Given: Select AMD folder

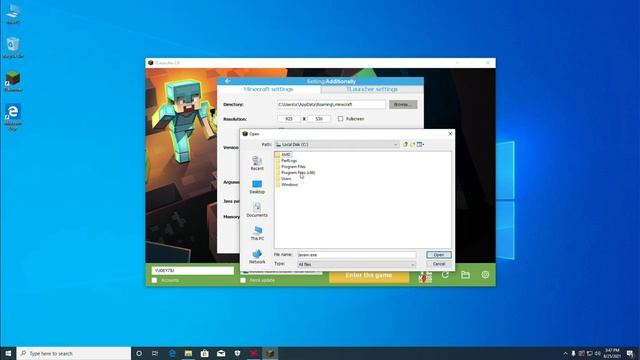Looking at the screenshot, I should (x=283, y=155).
